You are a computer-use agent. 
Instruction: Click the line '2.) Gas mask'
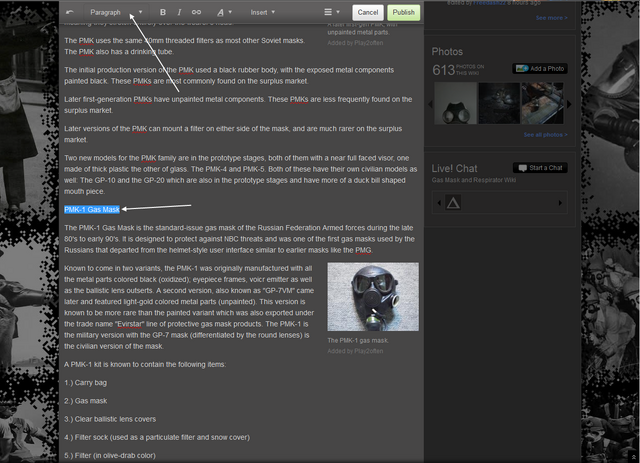tap(85, 401)
